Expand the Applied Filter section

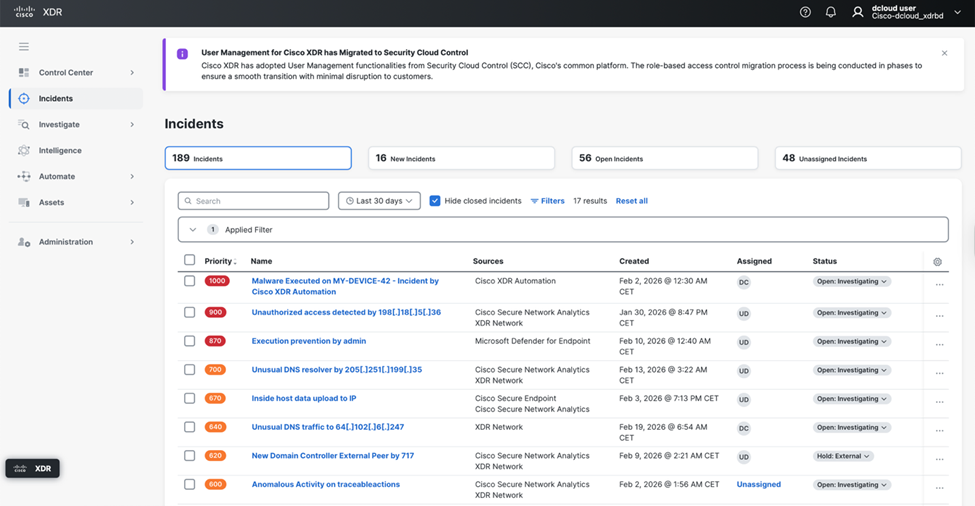click(x=193, y=230)
